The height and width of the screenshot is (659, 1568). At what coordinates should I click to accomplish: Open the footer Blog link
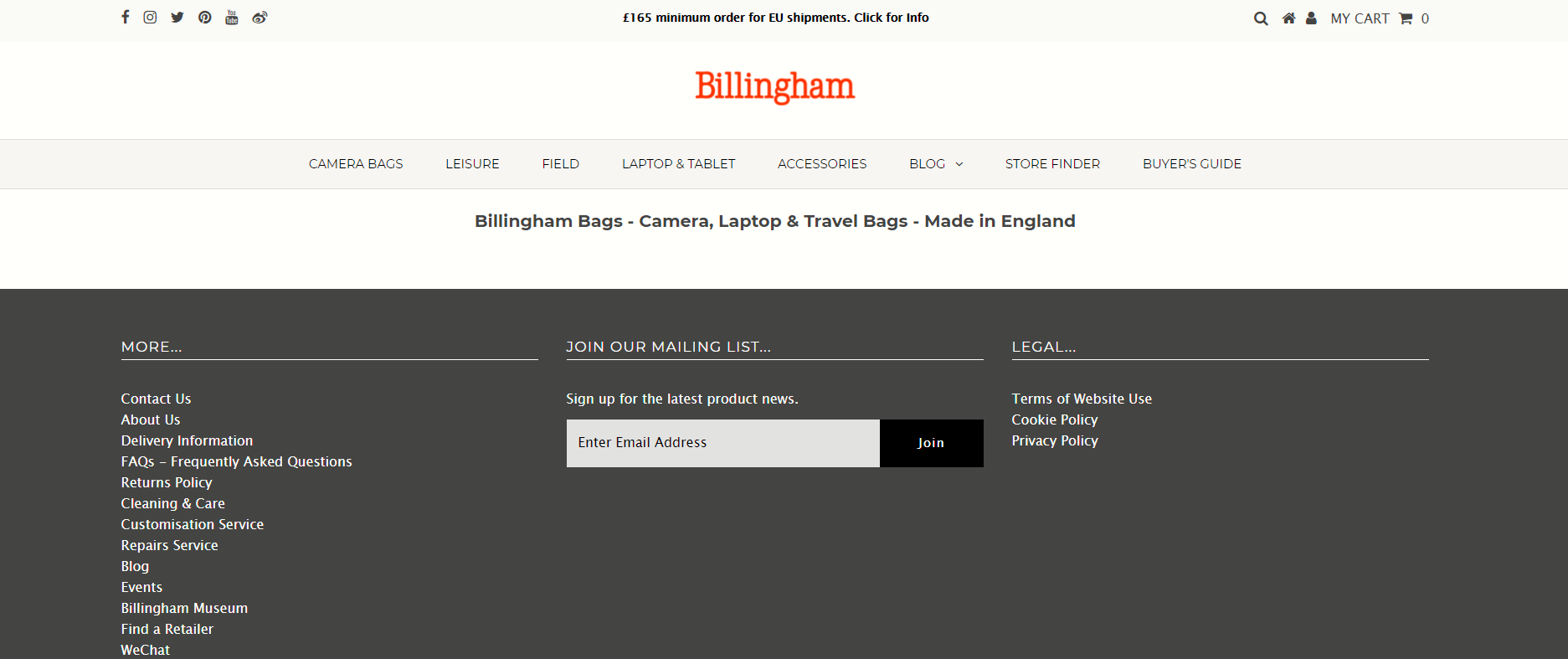coord(135,566)
